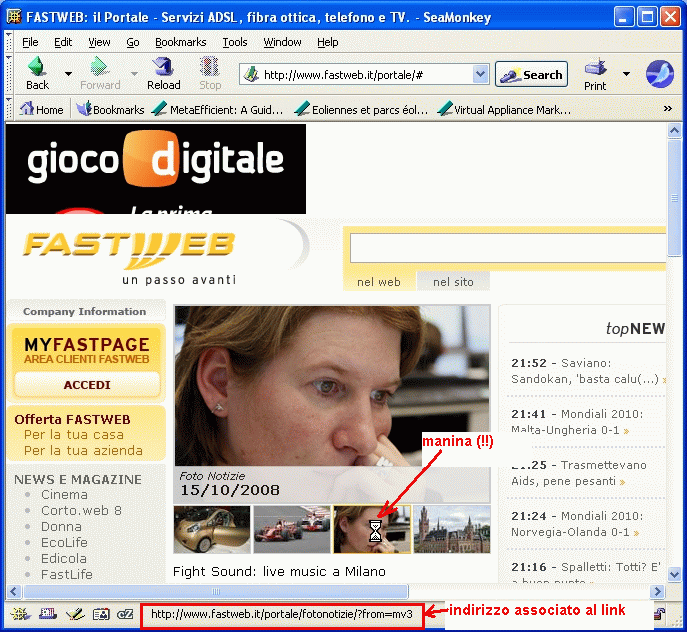Go back with the Back arrow icon
Screen dimensions: 687x632
point(37,67)
